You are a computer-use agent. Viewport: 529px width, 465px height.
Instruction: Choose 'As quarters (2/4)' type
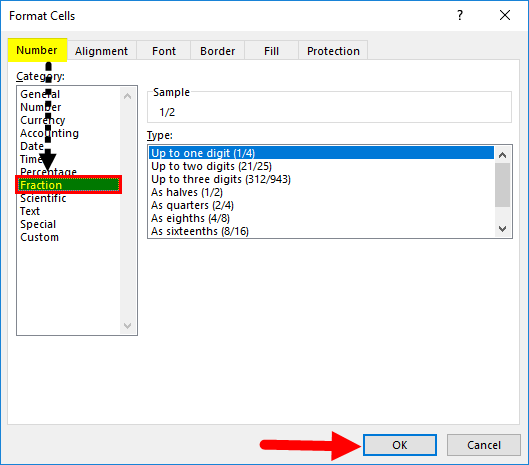coord(321,205)
